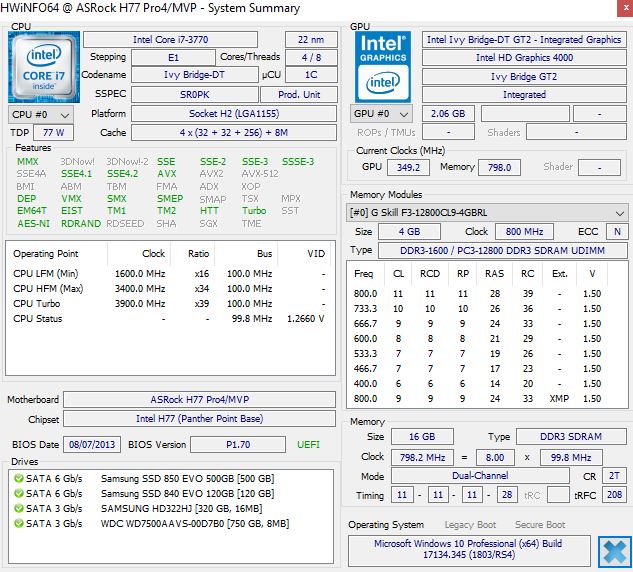Click the AES-NI feature label

point(34,224)
